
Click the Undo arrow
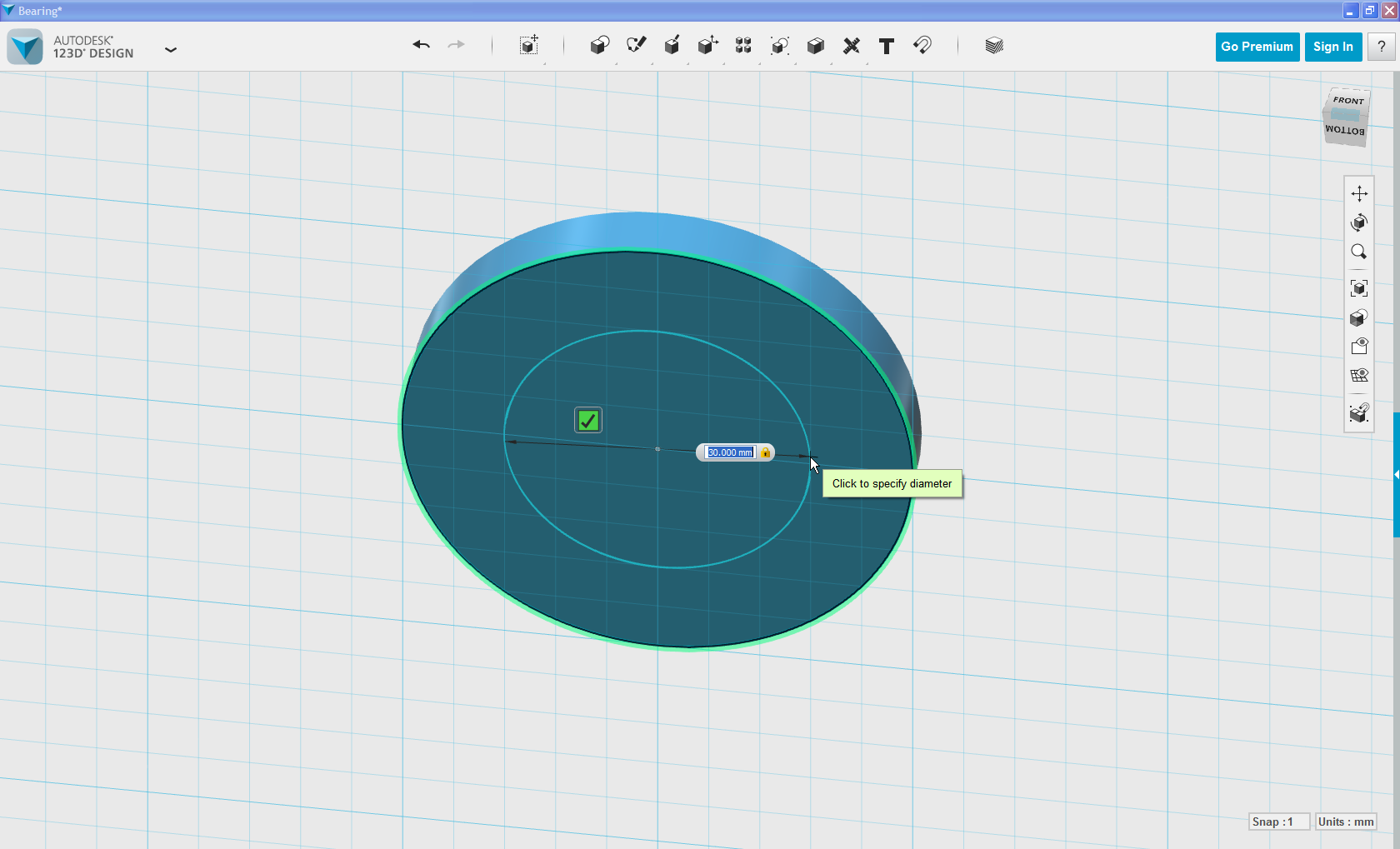click(421, 45)
